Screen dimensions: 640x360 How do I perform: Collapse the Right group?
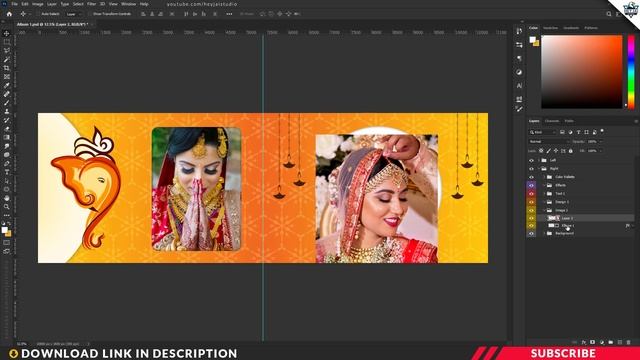(x=539, y=169)
